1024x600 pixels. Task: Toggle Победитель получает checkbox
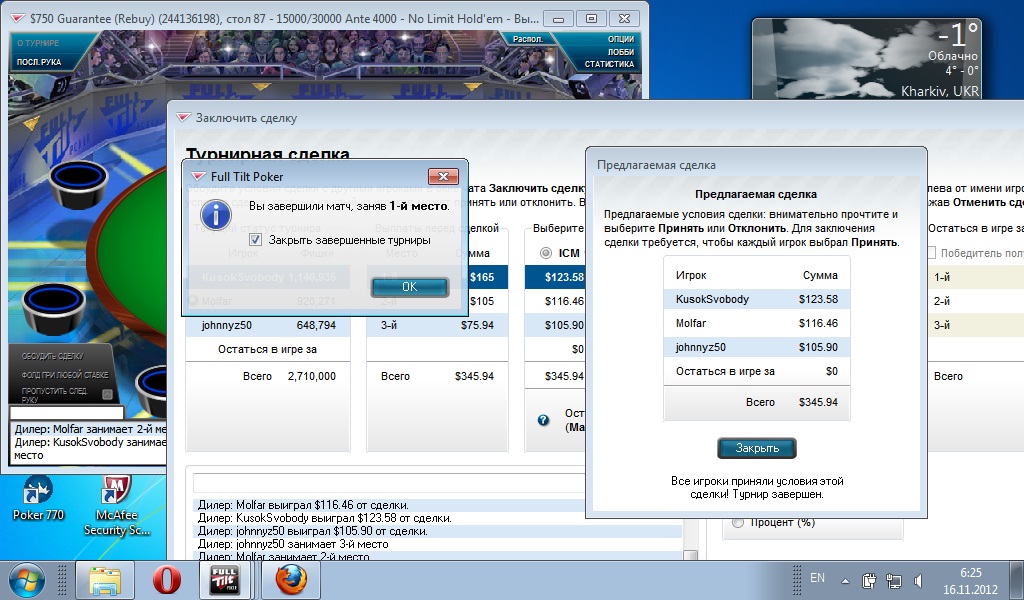tap(932, 253)
